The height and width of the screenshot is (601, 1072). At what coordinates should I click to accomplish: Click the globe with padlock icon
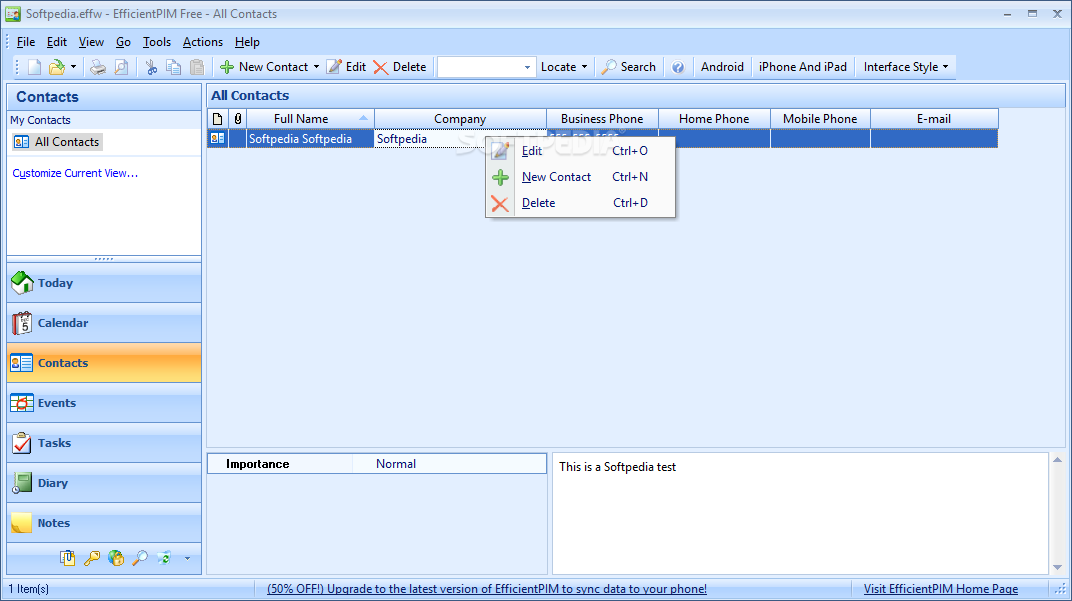(116, 559)
